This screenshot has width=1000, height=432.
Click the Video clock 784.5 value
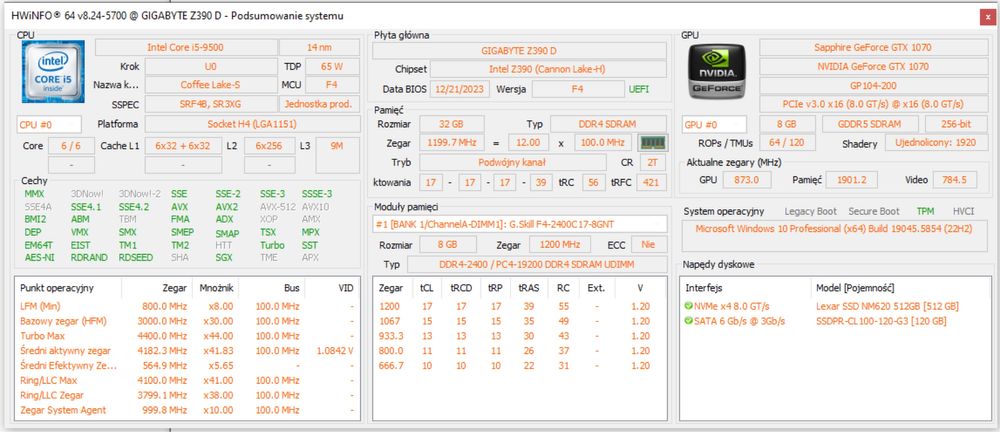point(955,180)
